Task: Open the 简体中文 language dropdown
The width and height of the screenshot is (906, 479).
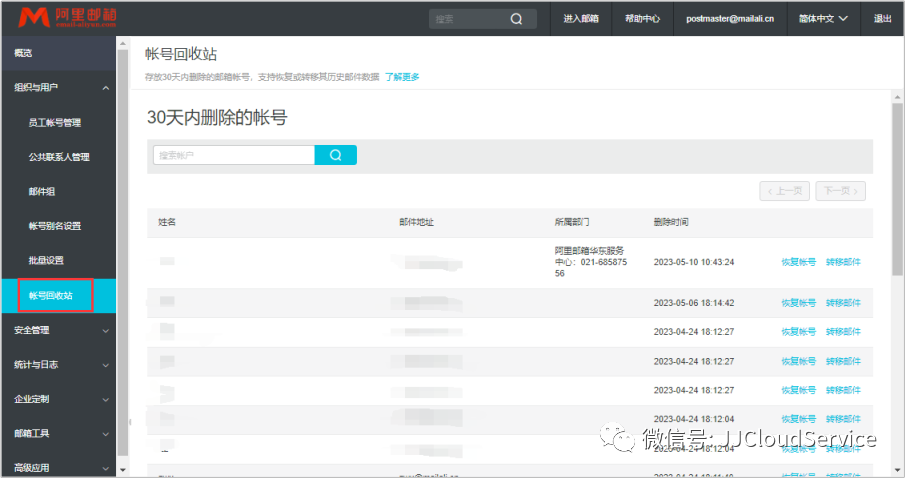Action: click(823, 18)
